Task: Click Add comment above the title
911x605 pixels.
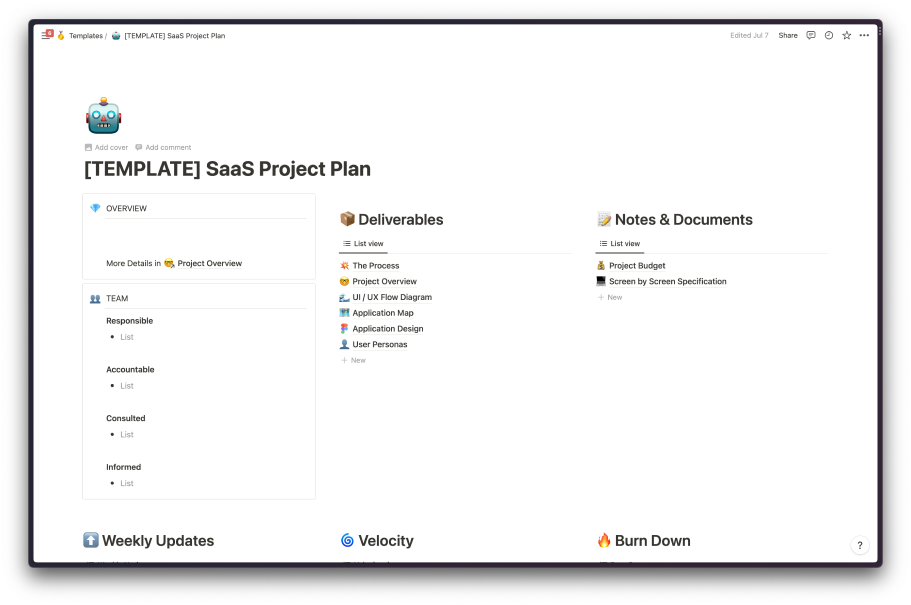Action: coord(163,148)
